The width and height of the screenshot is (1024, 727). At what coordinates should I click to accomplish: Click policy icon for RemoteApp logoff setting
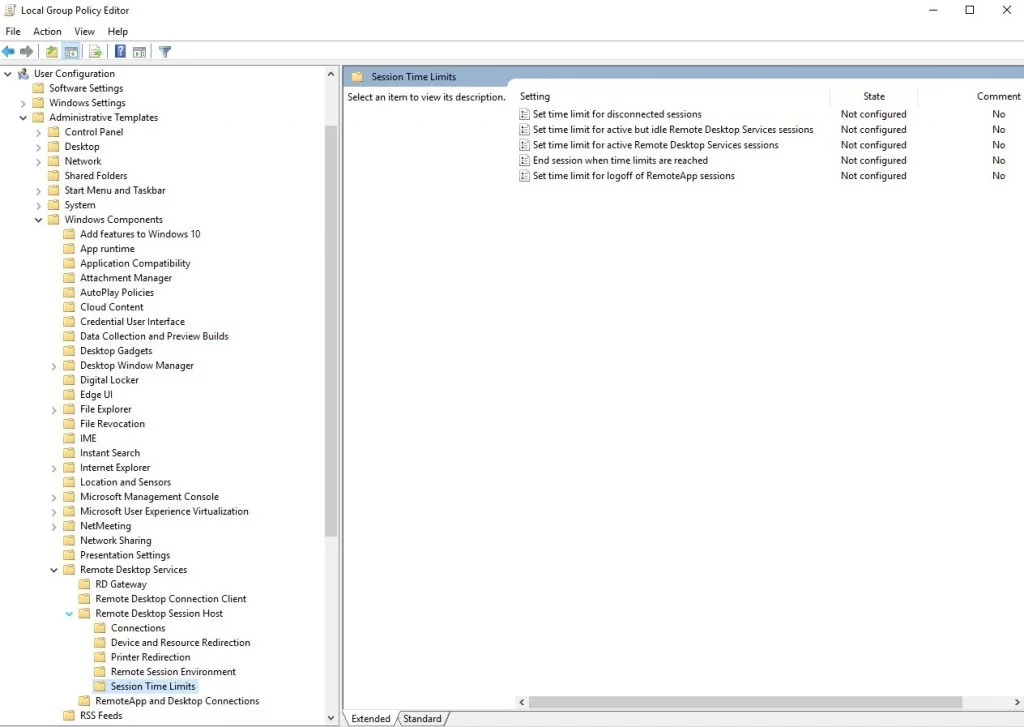tap(524, 176)
